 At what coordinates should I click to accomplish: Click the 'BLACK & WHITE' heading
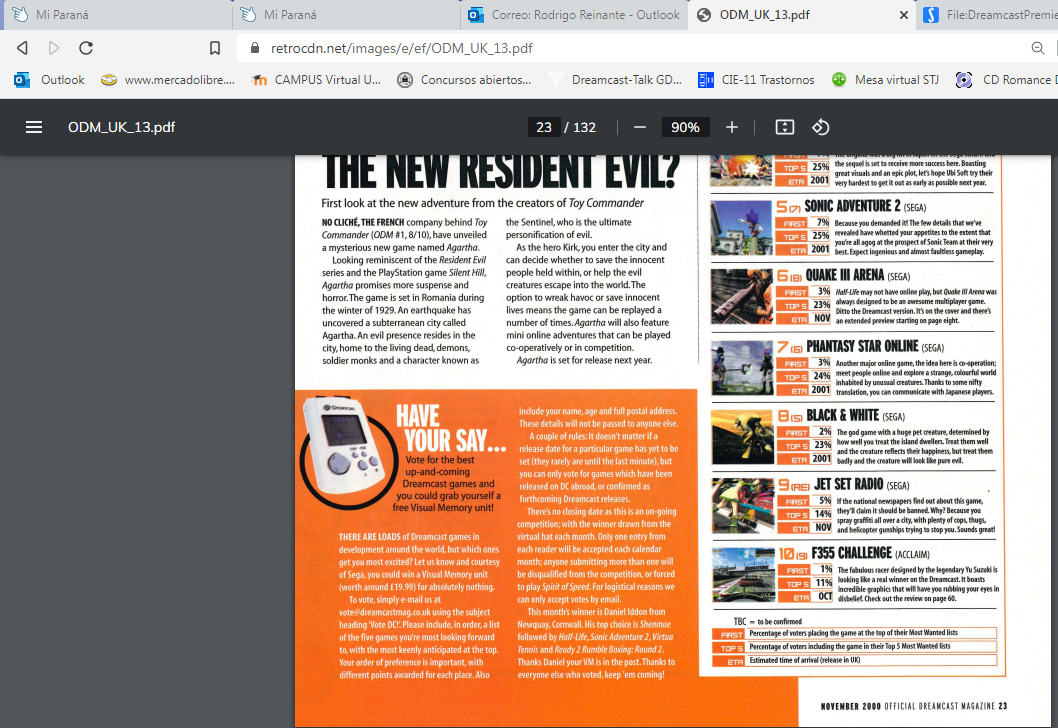[x=842, y=415]
